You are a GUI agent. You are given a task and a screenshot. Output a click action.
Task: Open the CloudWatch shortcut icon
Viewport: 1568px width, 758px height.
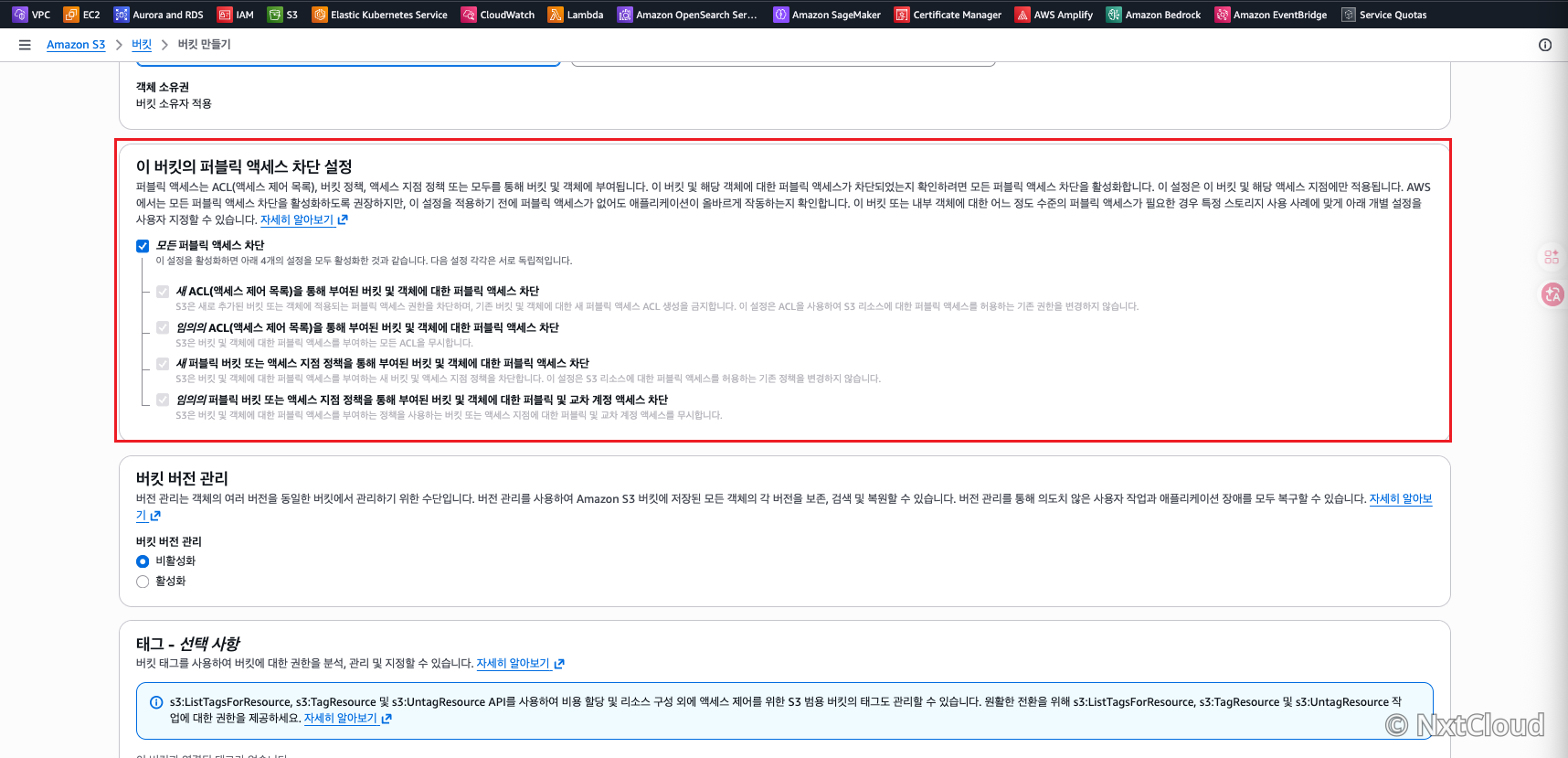click(x=469, y=15)
